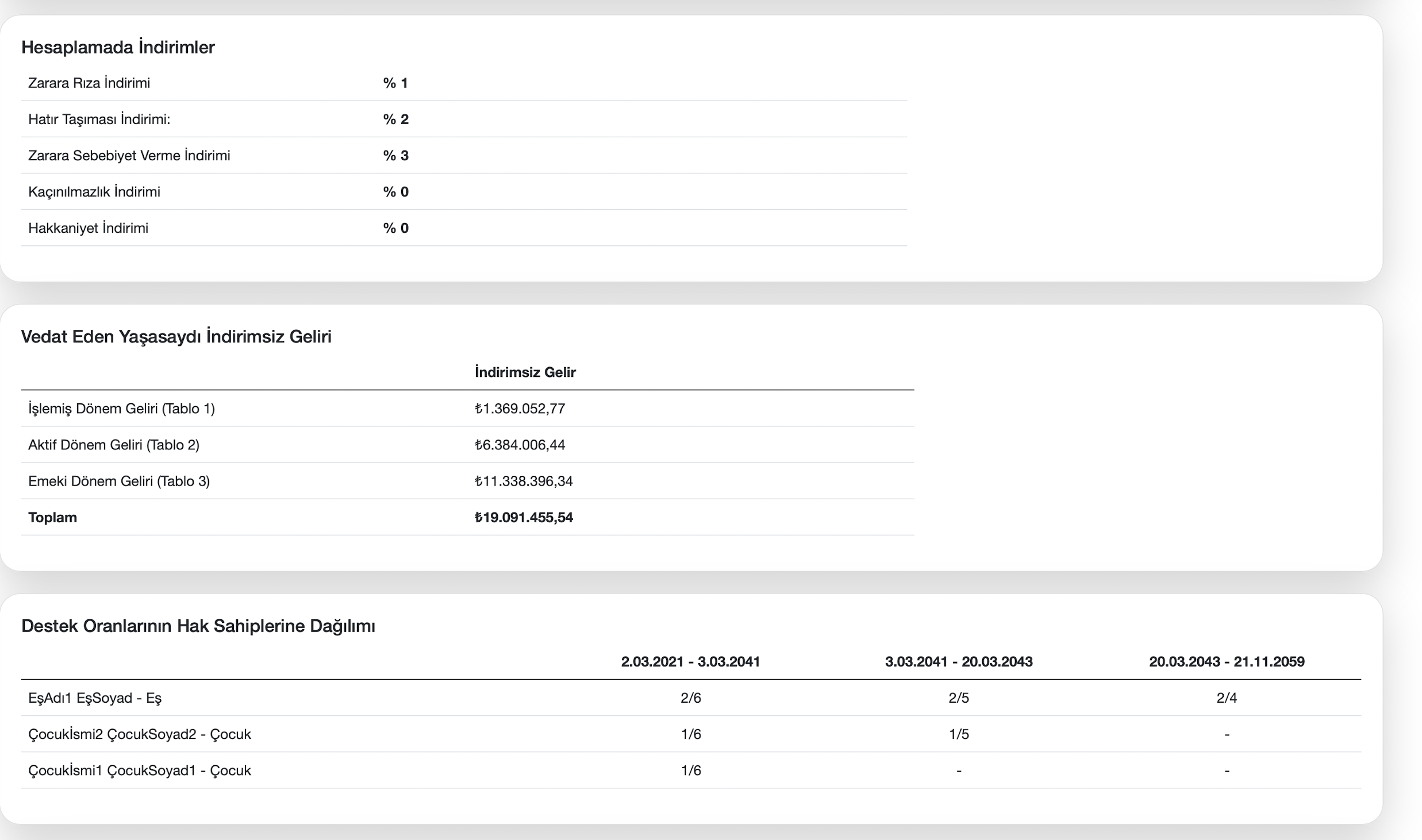Click the 1/6 share for Çocukİsmi1
Viewport: 1422px width, 840px height.
690,770
